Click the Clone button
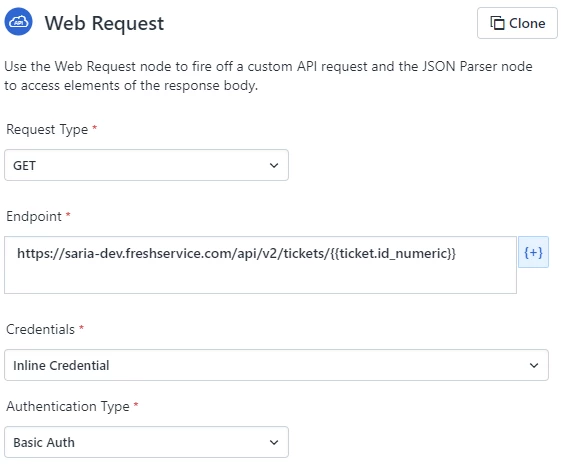 click(517, 23)
